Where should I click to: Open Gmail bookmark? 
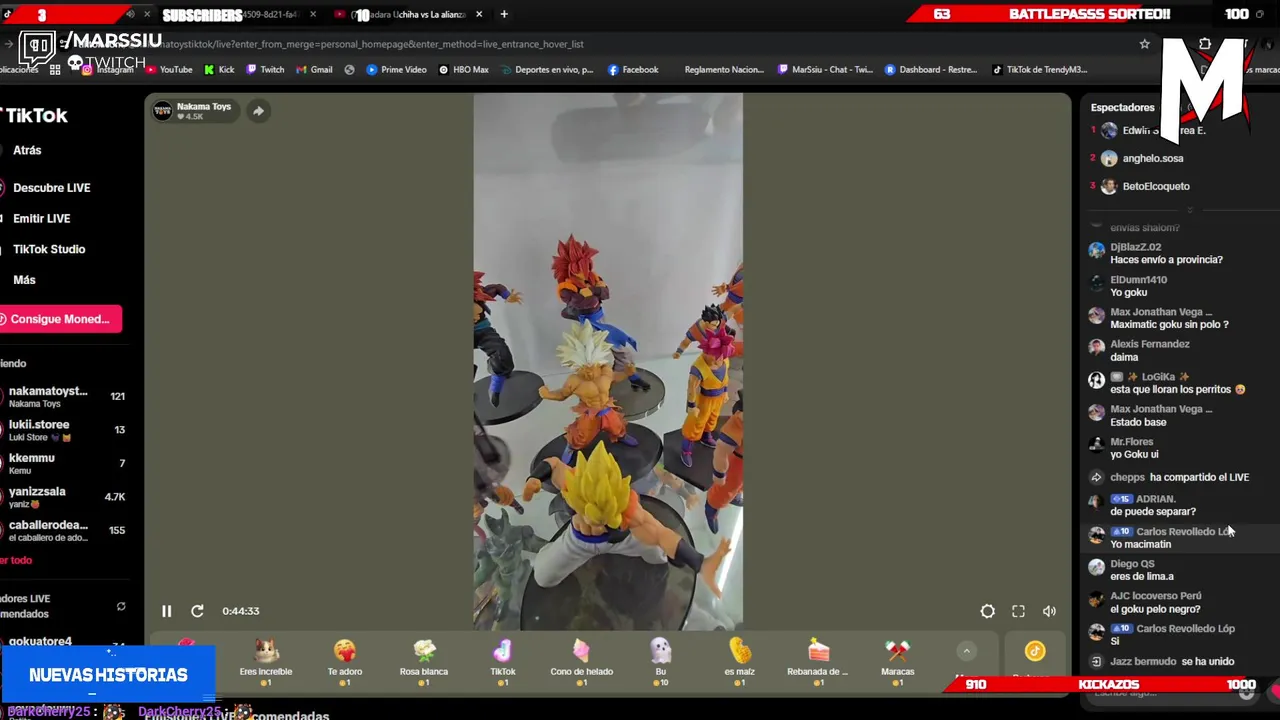314,70
